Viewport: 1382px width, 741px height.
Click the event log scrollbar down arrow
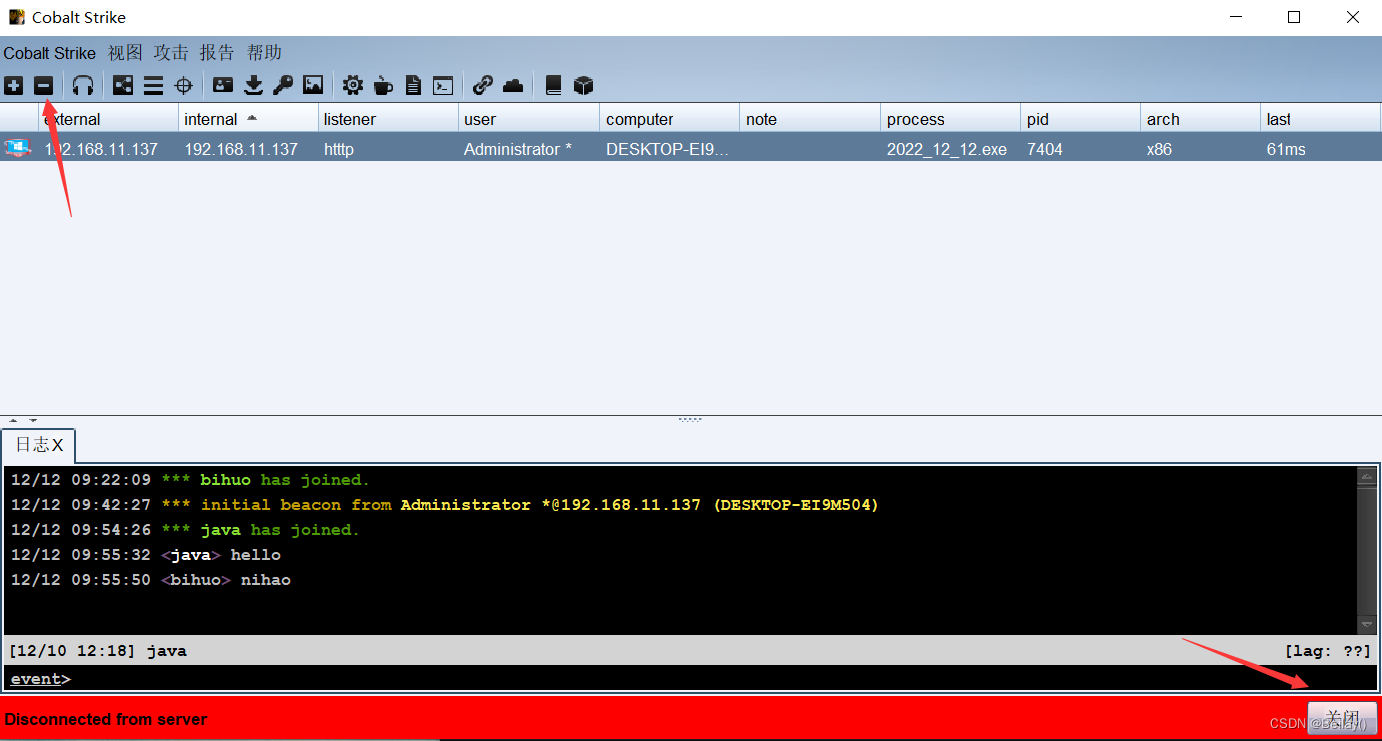coord(1367,625)
